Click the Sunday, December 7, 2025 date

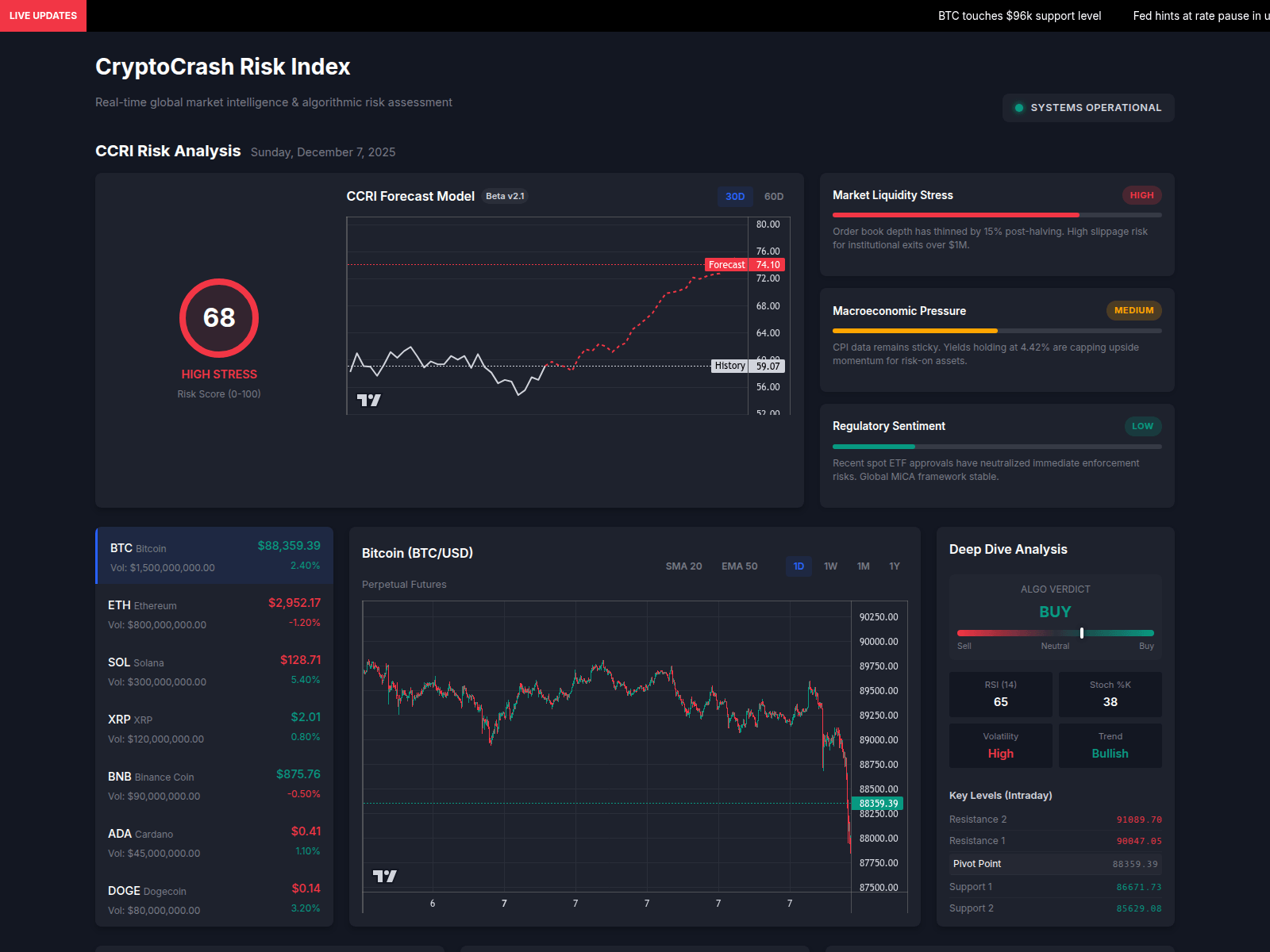(x=323, y=152)
